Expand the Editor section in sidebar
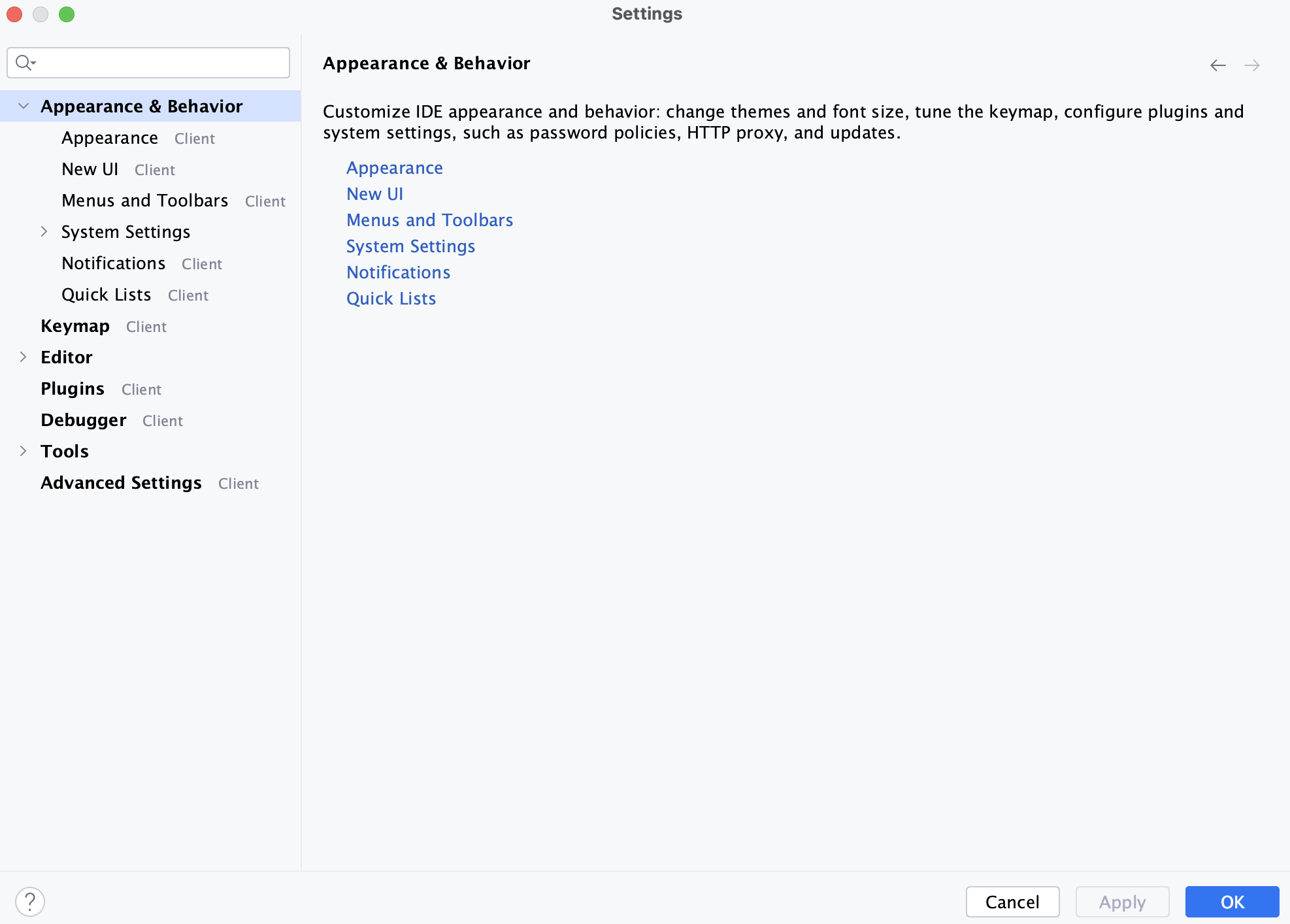This screenshot has height=924, width=1290. tap(22, 357)
